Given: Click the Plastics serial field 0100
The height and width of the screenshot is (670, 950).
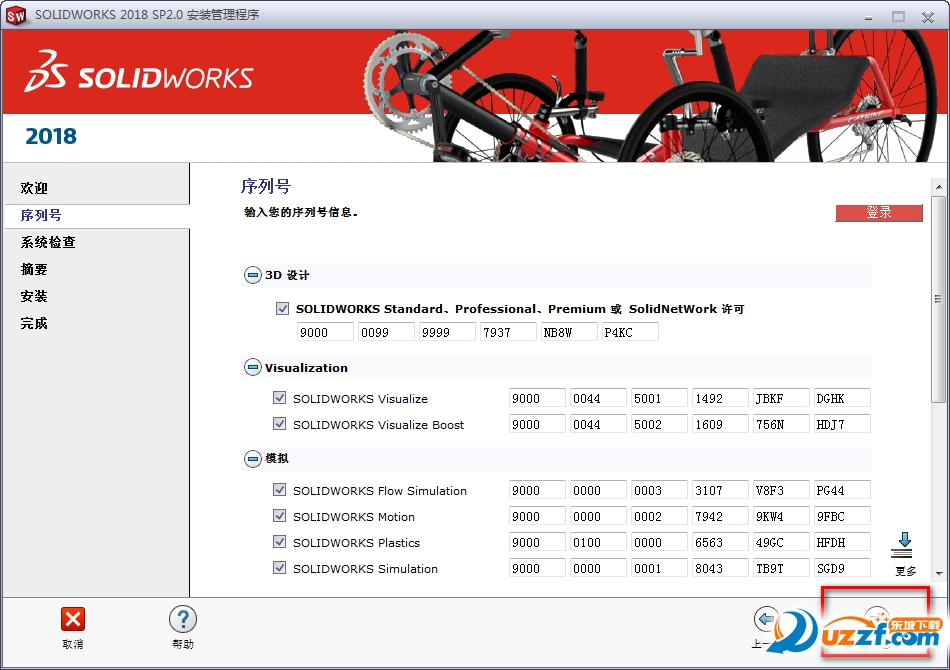Looking at the screenshot, I should 598,542.
